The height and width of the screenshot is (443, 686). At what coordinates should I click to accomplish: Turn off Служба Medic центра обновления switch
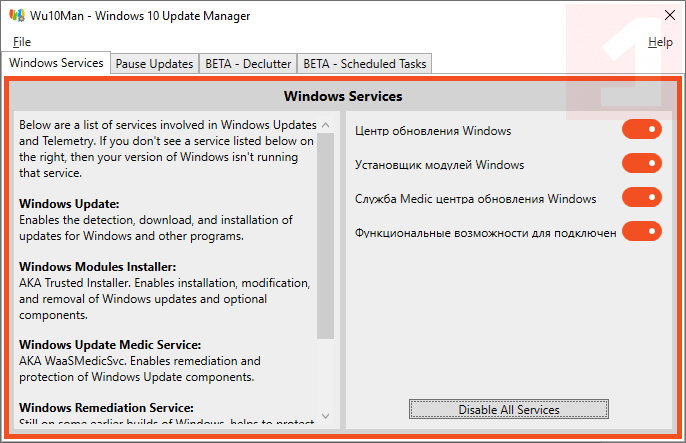[641, 197]
